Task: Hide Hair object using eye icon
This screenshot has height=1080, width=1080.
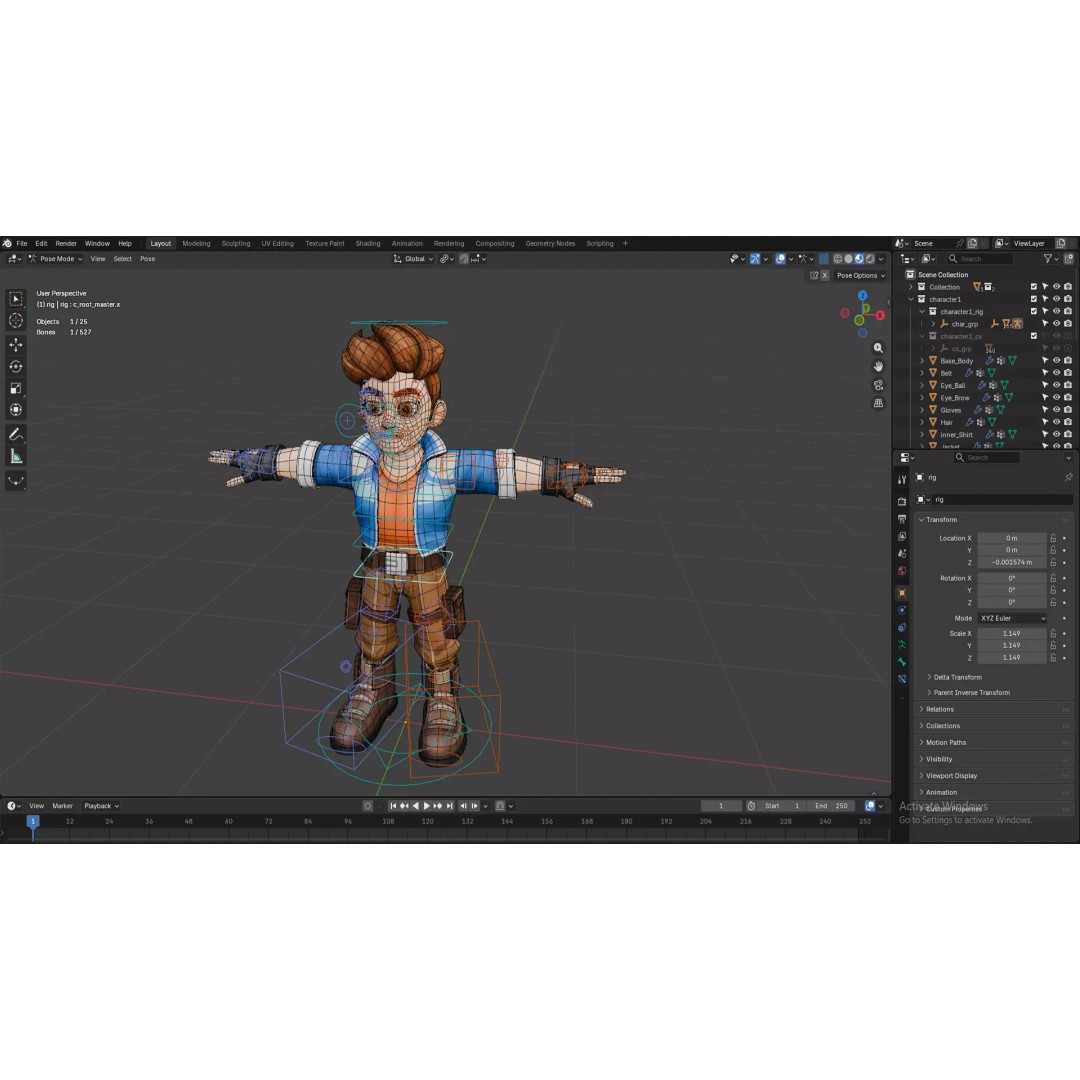Action: (1057, 422)
